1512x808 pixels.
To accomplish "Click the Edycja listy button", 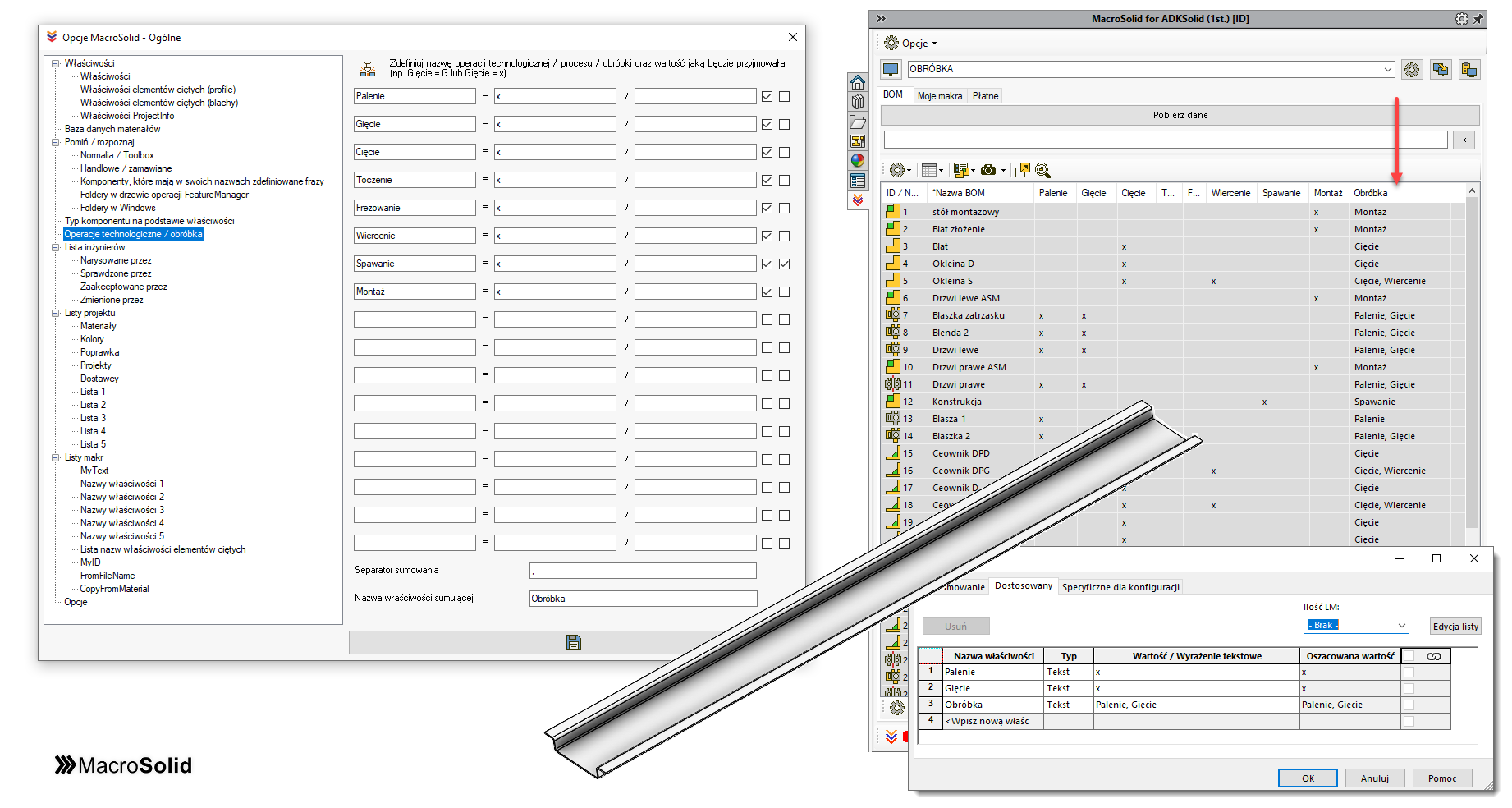I will 1455,627.
